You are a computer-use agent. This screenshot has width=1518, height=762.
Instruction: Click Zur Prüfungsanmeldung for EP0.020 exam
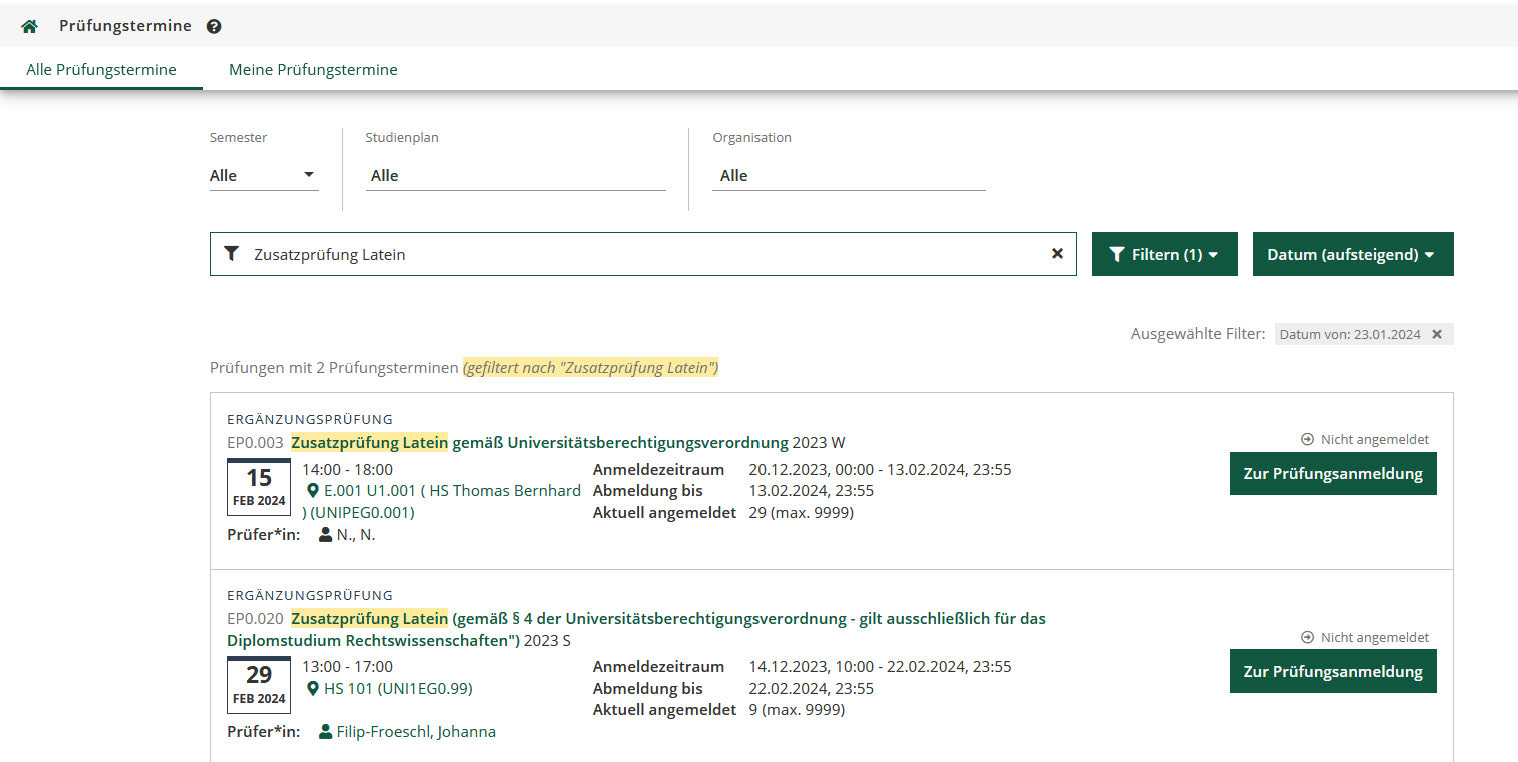(x=1332, y=672)
